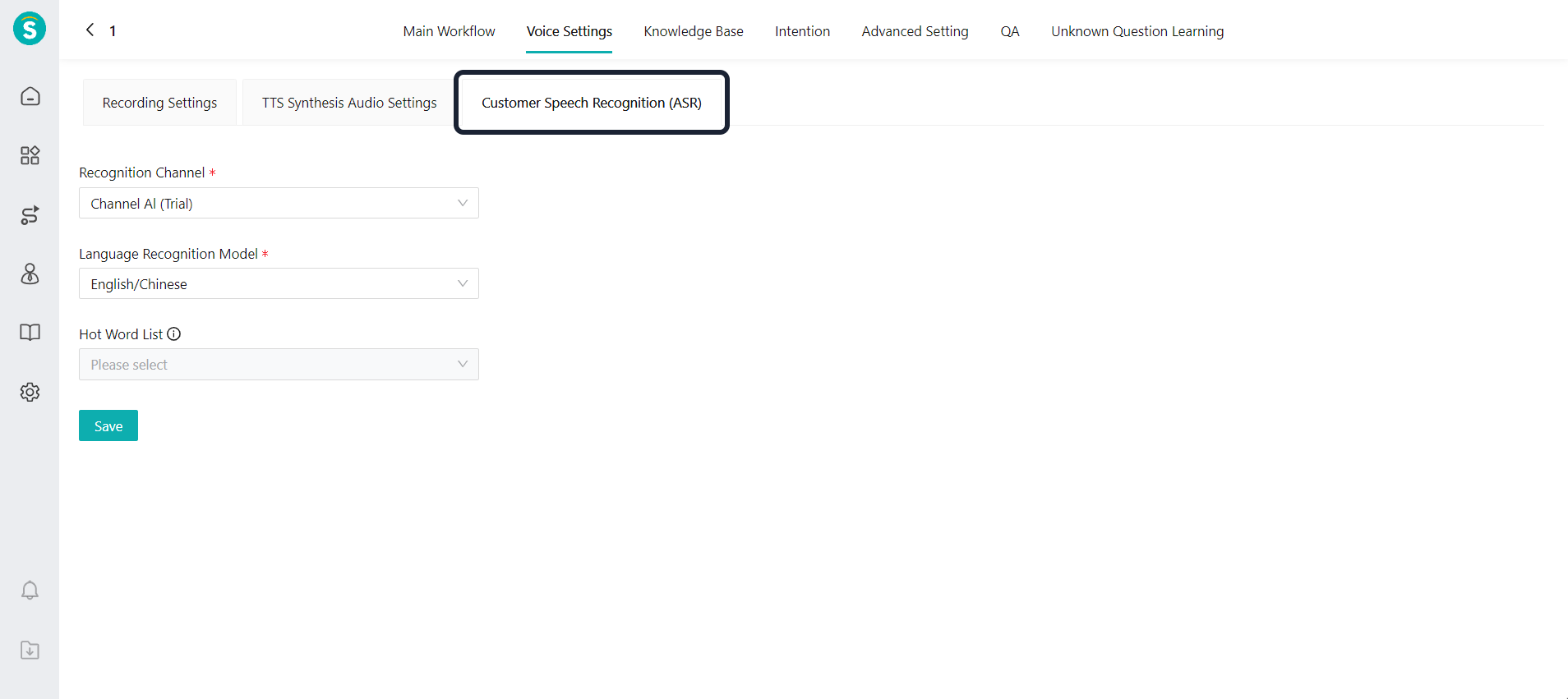Open the settings gear icon in sidebar

tap(30, 392)
